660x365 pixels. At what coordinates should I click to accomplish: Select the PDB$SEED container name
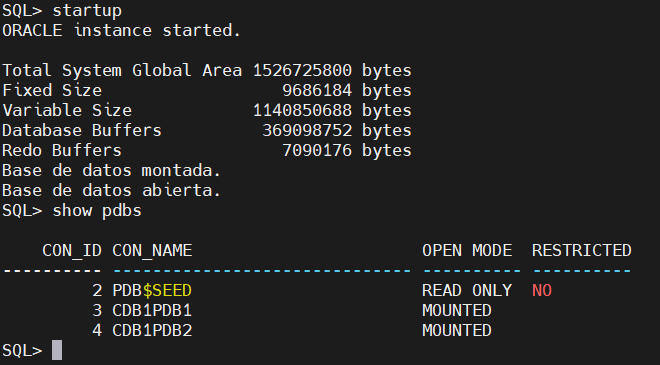click(152, 290)
